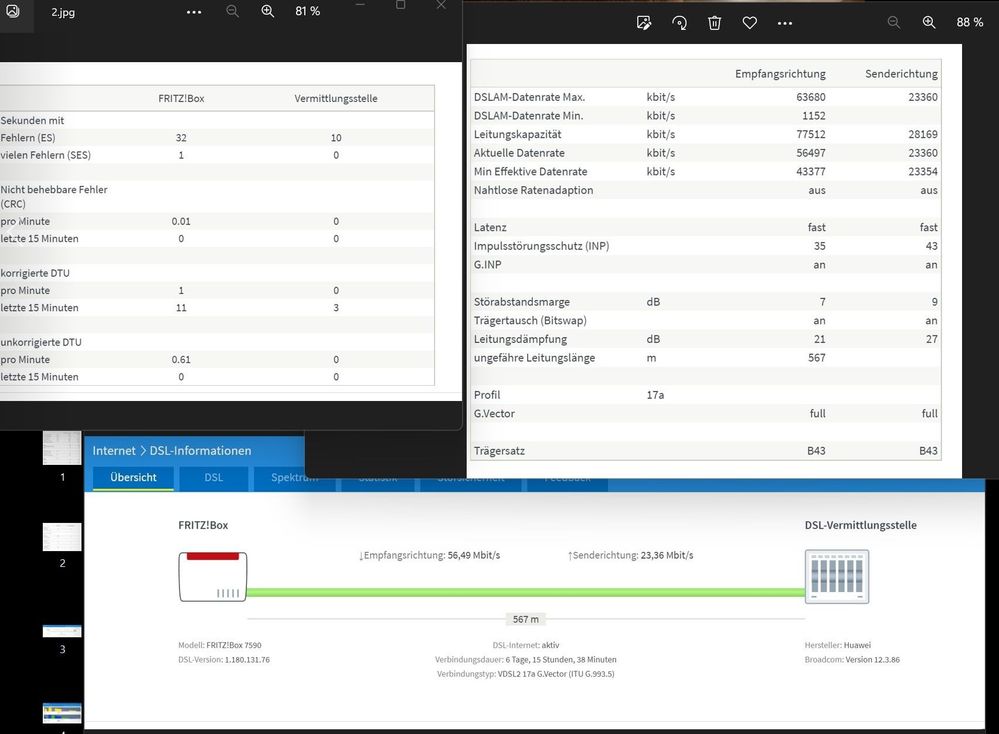Click the Empfangsrichtung 56,49 Mbit/s text
This screenshot has width=999, height=734.
point(429,555)
